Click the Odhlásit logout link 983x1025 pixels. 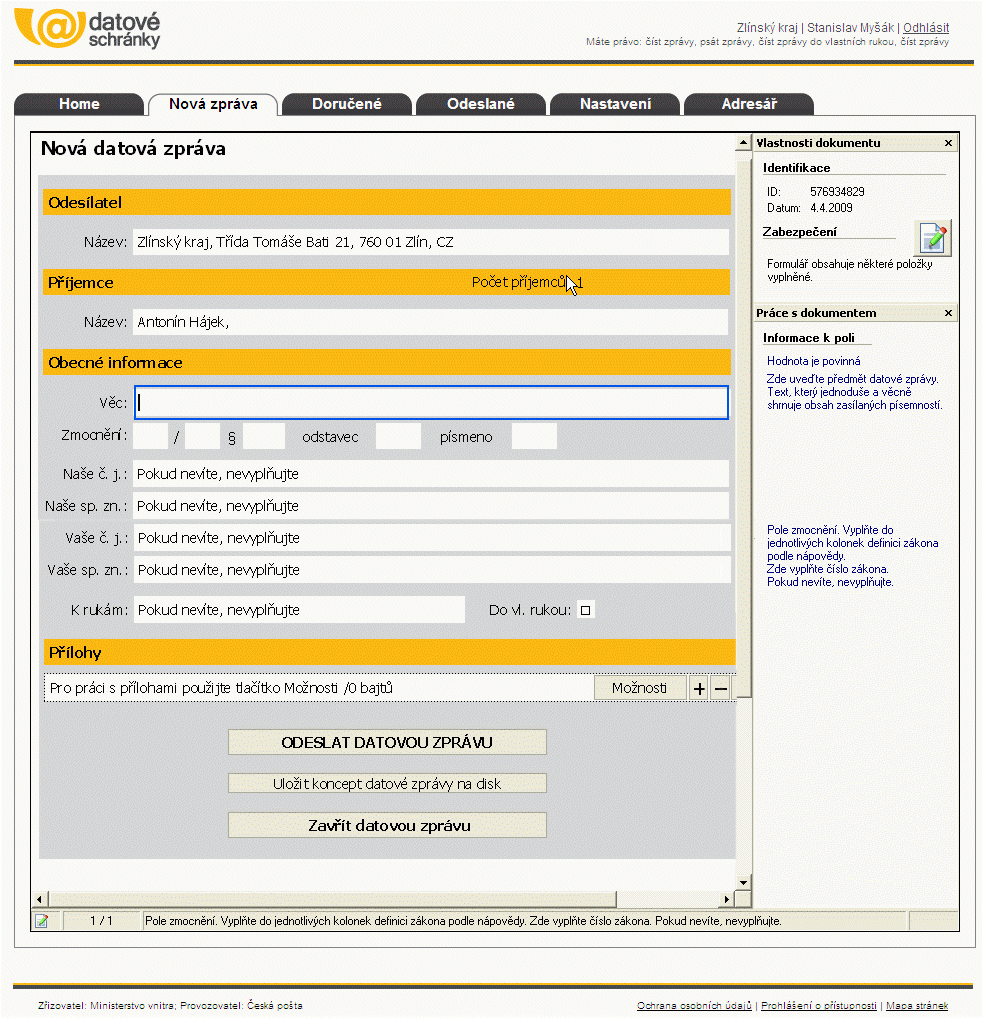pos(926,27)
